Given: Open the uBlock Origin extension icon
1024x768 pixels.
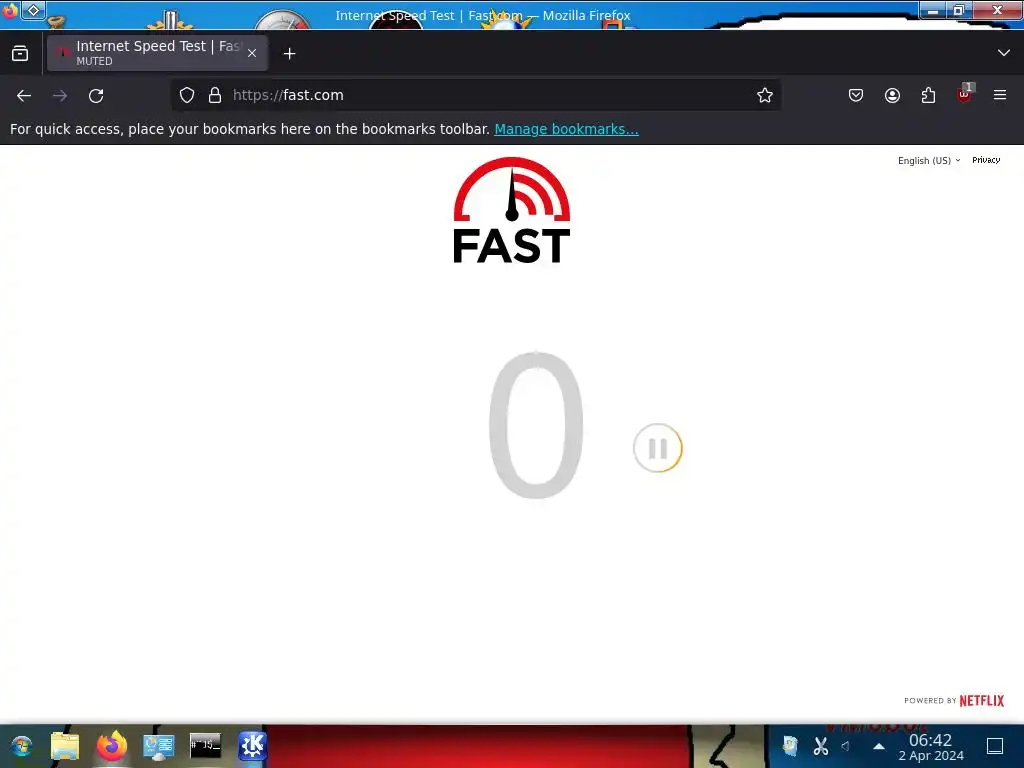Looking at the screenshot, I should [965, 95].
